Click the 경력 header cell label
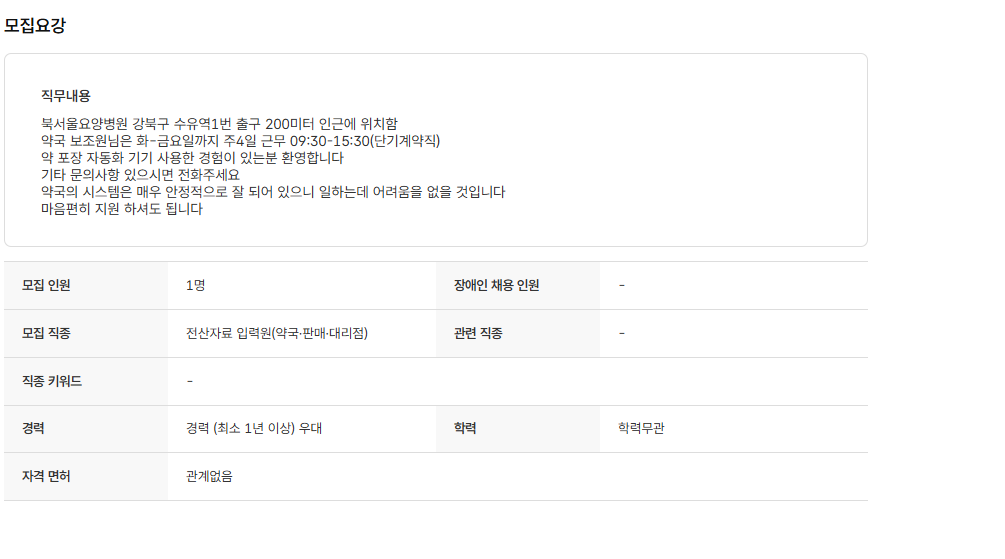 click(x=34, y=428)
